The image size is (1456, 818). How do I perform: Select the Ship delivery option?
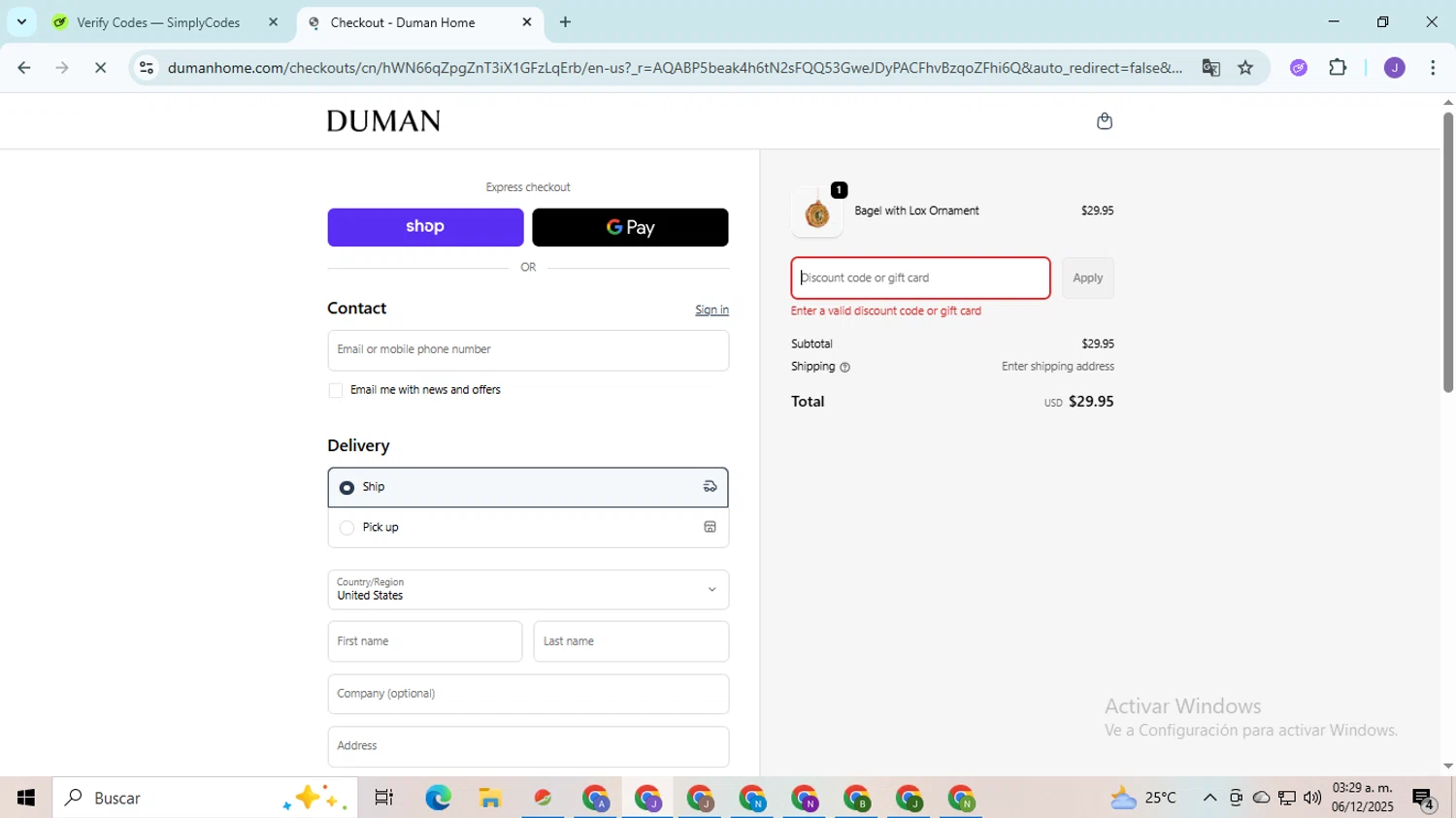click(528, 487)
